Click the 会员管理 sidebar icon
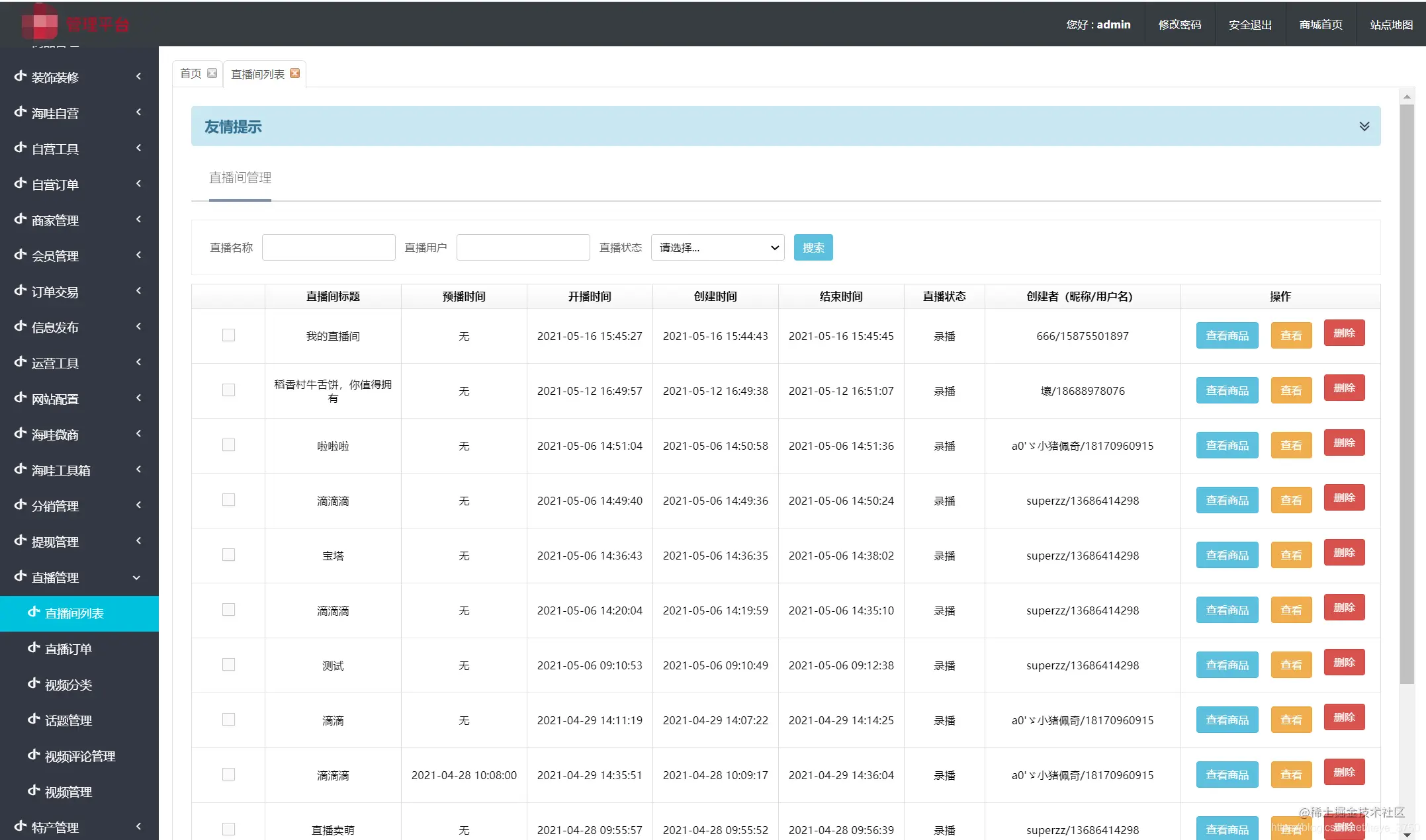 tap(21, 255)
